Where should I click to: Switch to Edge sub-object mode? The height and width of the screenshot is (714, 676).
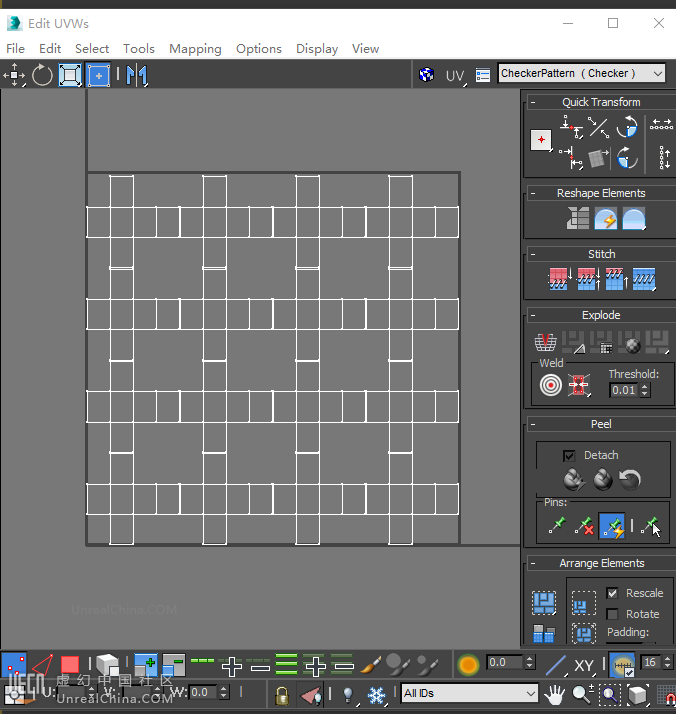(42, 665)
